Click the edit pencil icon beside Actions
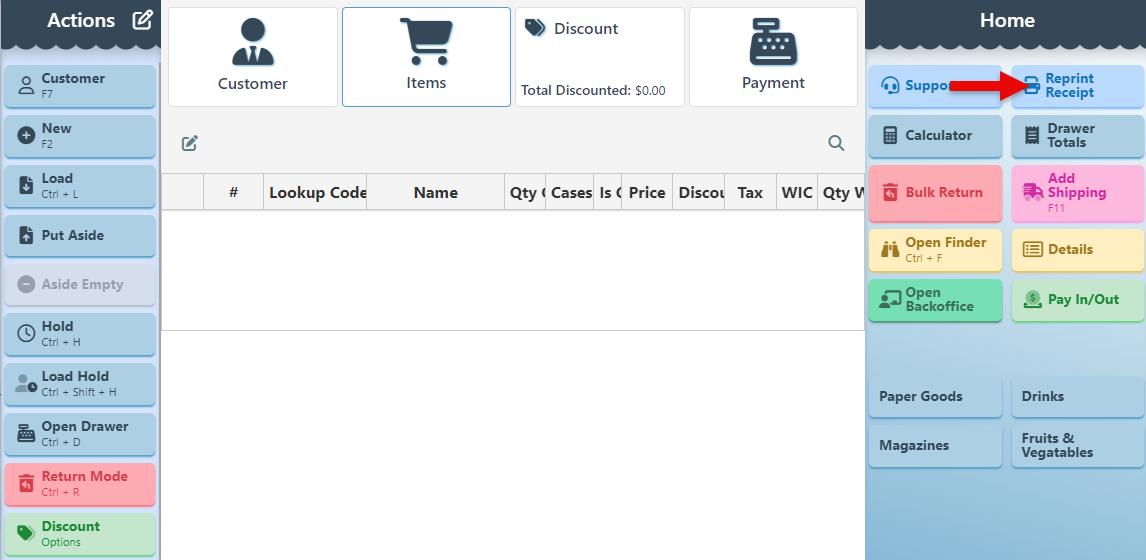This screenshot has height=560, width=1146. pyautogui.click(x=142, y=20)
